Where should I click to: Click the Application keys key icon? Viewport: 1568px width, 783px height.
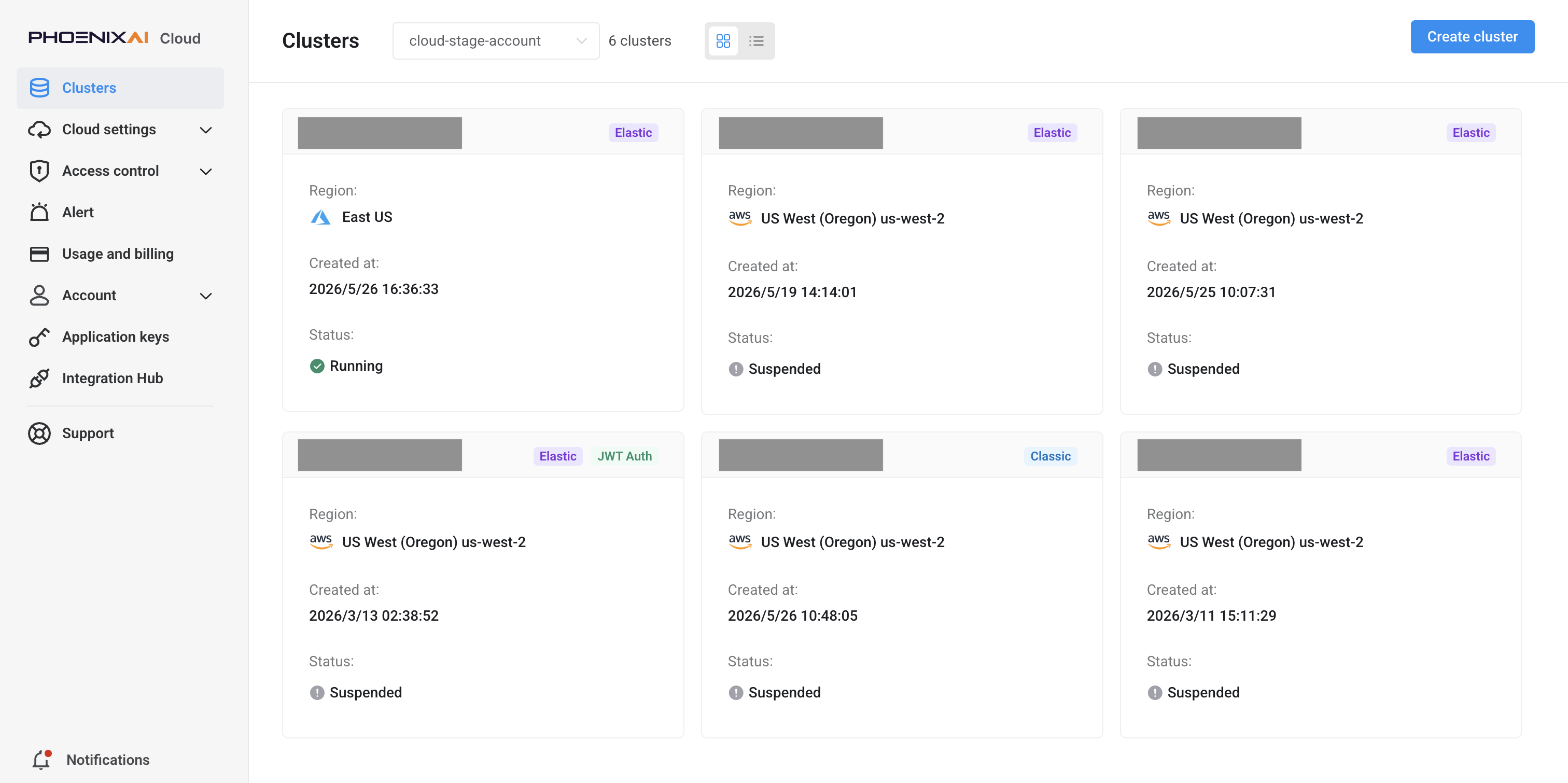click(39, 336)
